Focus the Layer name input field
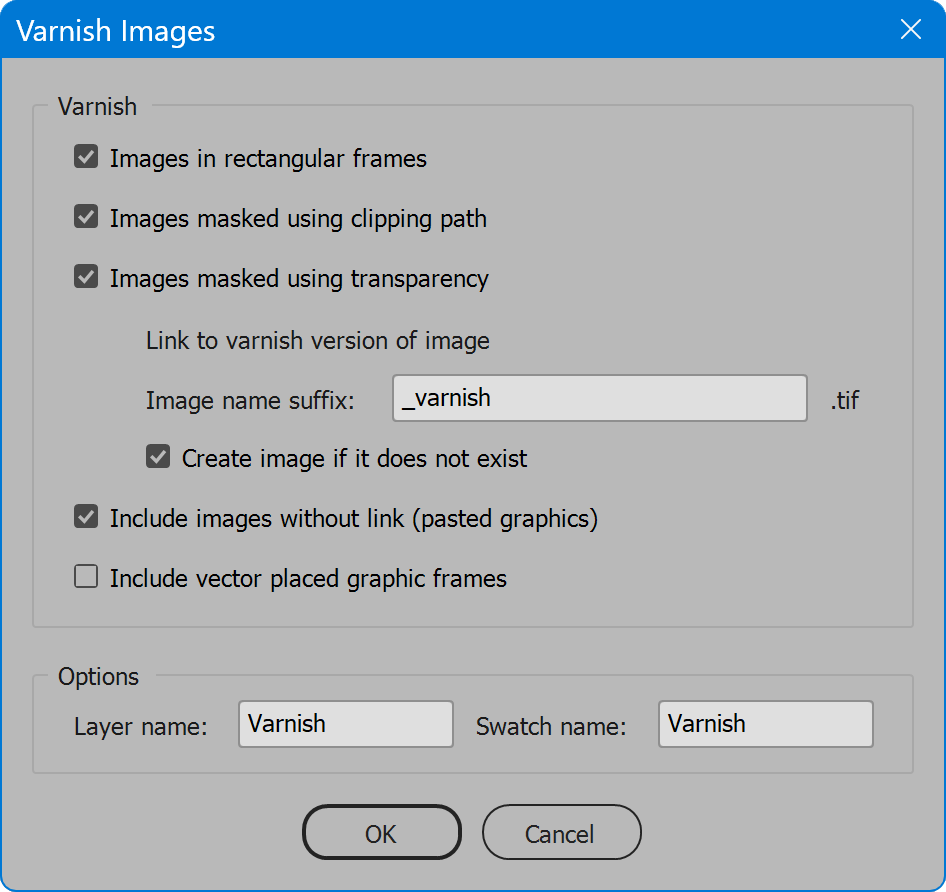 346,724
